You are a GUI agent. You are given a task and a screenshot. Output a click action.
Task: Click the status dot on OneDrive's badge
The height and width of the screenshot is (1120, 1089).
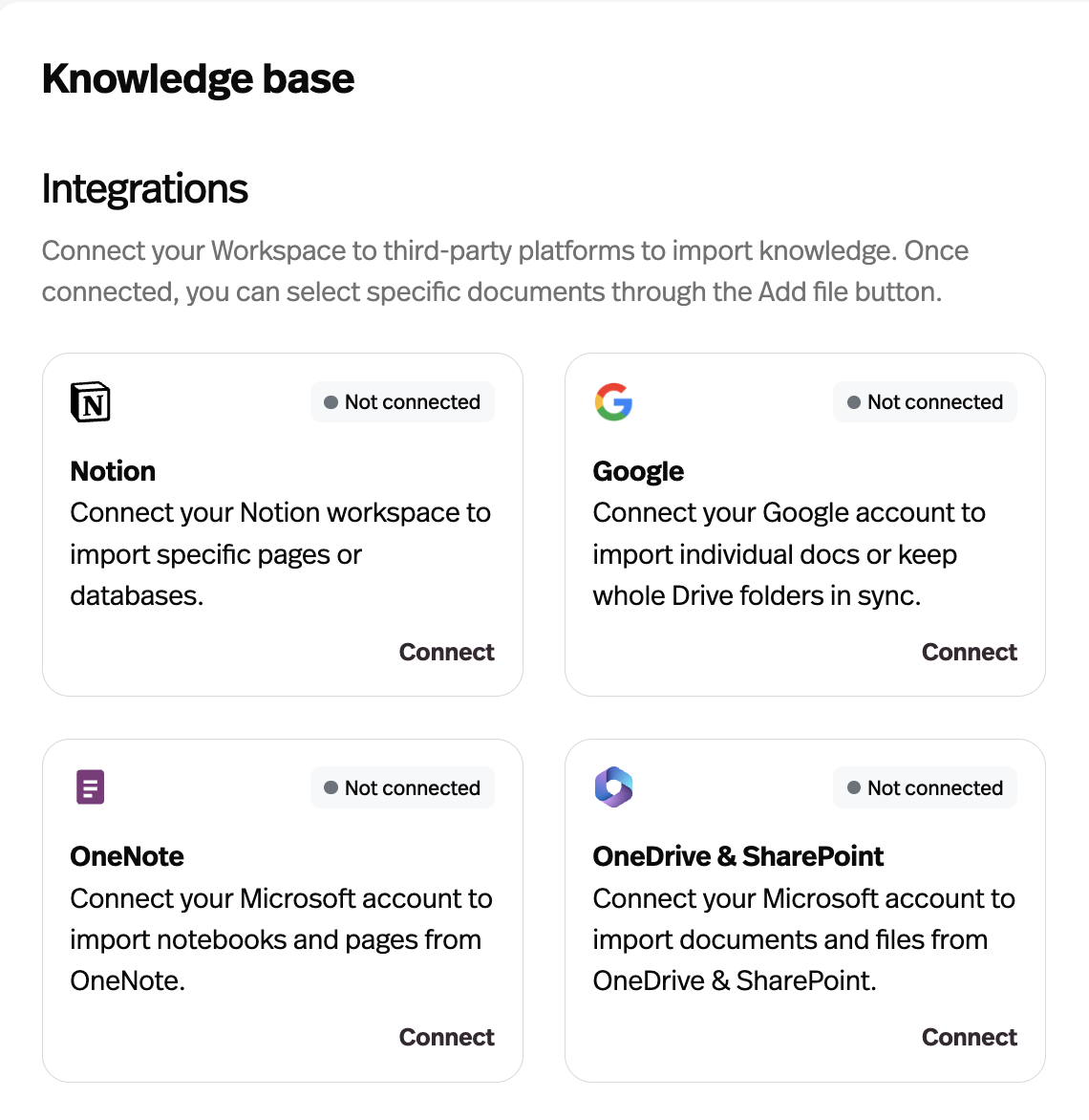[x=854, y=787]
